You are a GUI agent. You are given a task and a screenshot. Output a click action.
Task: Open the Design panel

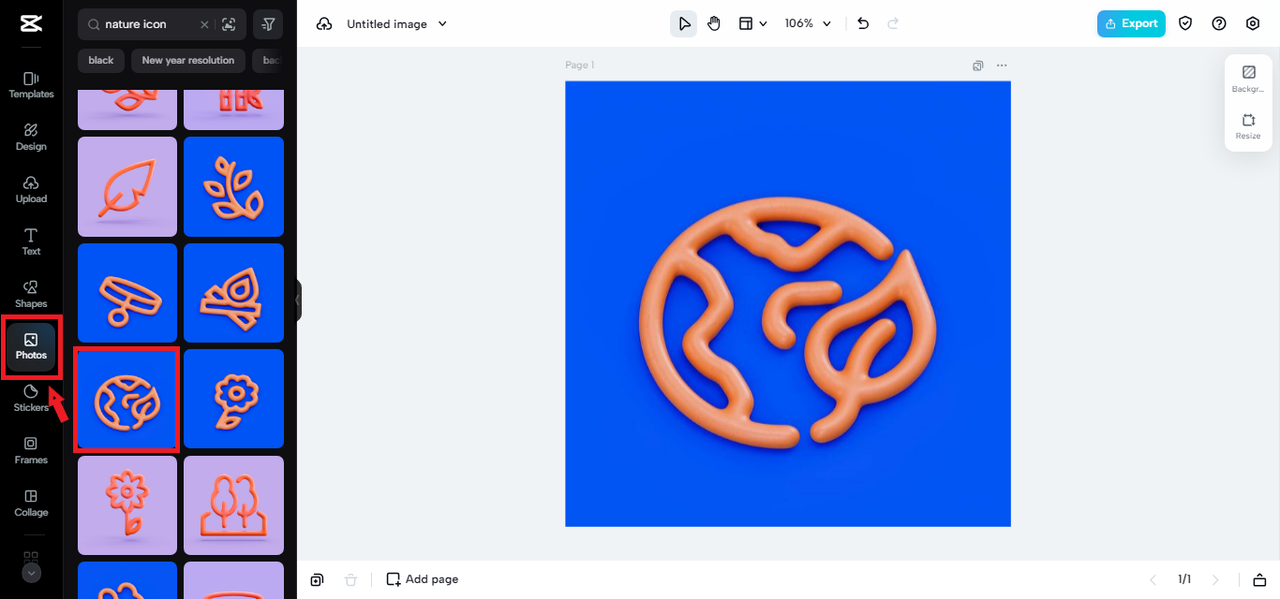pyautogui.click(x=31, y=137)
